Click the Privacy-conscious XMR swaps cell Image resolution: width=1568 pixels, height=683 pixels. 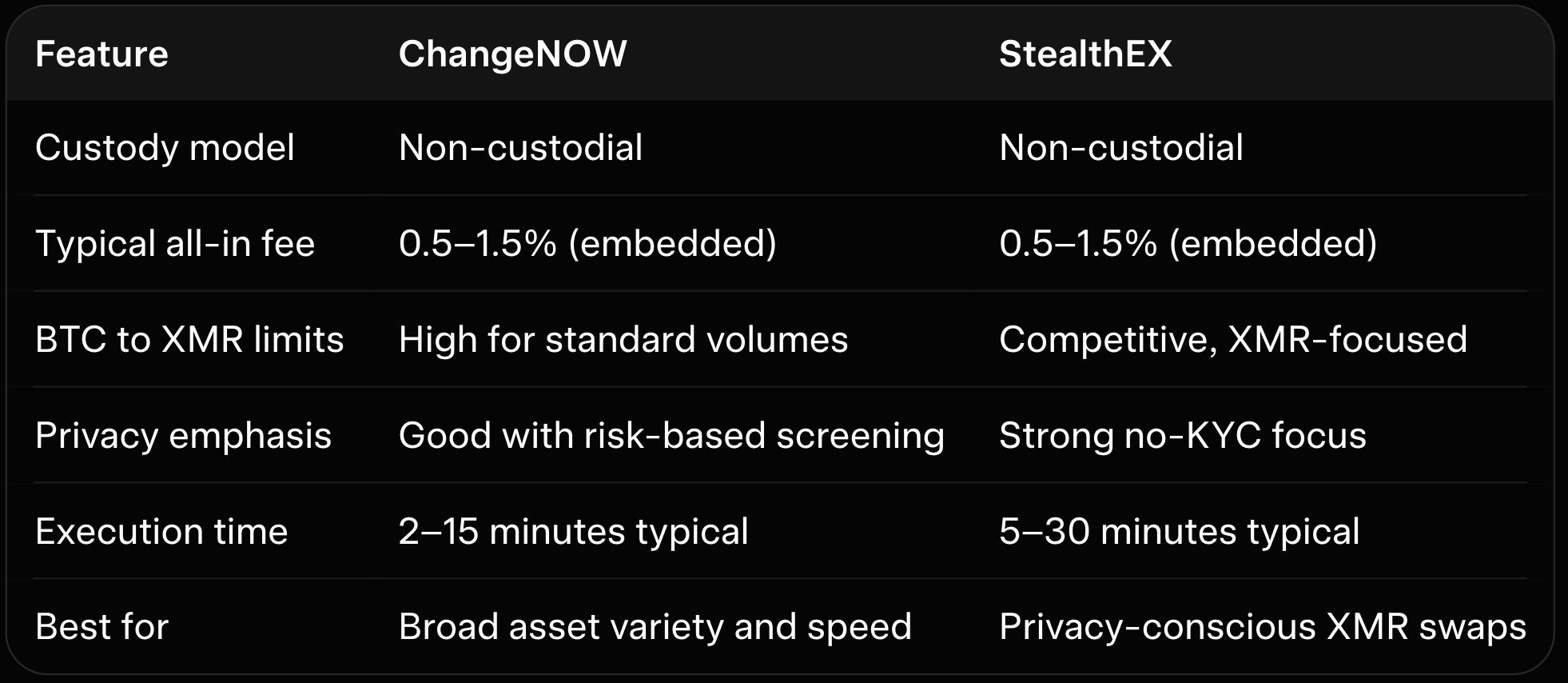[x=1262, y=627]
